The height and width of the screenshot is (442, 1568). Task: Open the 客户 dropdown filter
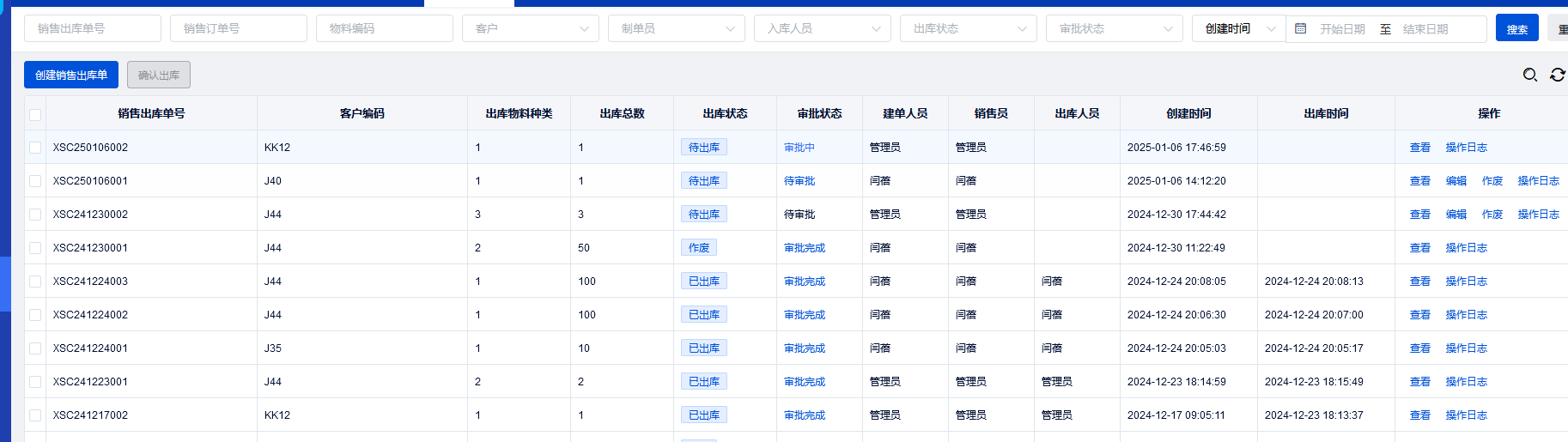point(531,28)
